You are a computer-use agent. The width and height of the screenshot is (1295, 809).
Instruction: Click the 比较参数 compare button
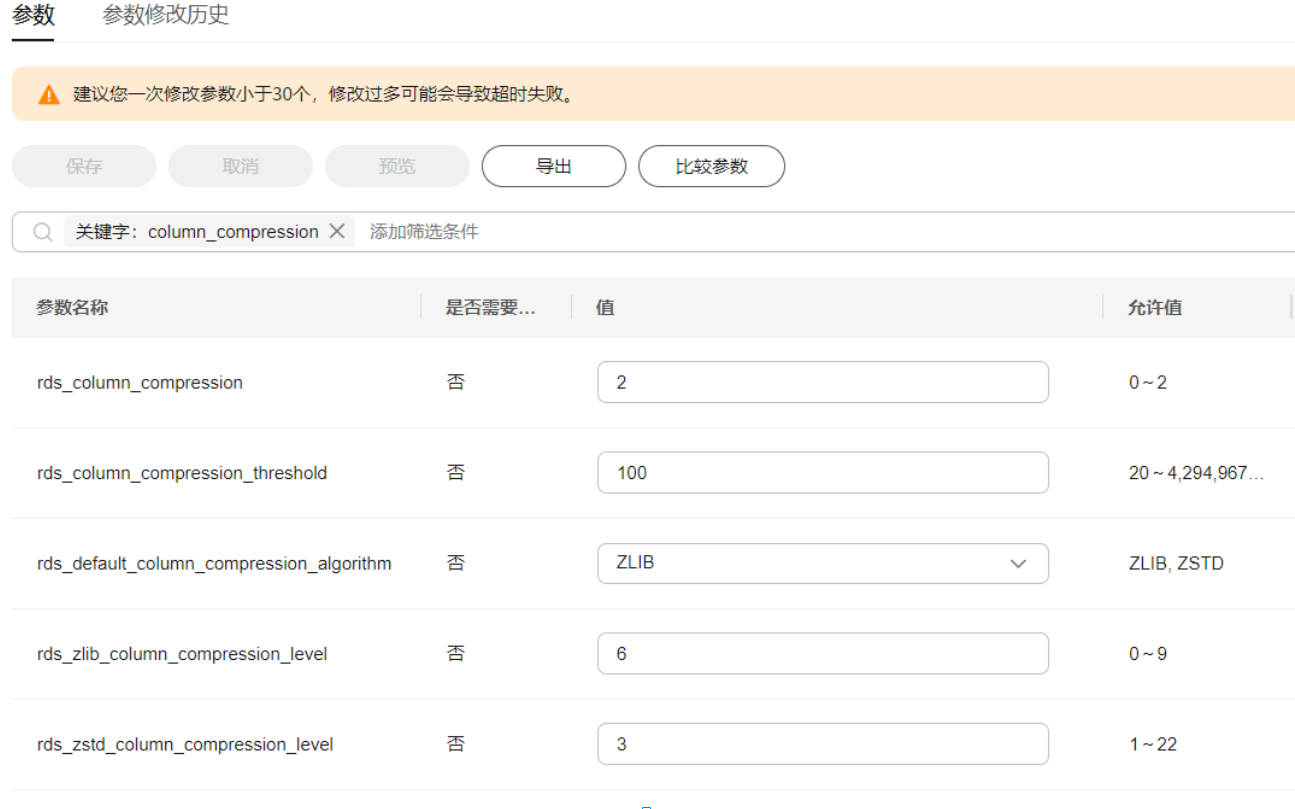tap(711, 166)
